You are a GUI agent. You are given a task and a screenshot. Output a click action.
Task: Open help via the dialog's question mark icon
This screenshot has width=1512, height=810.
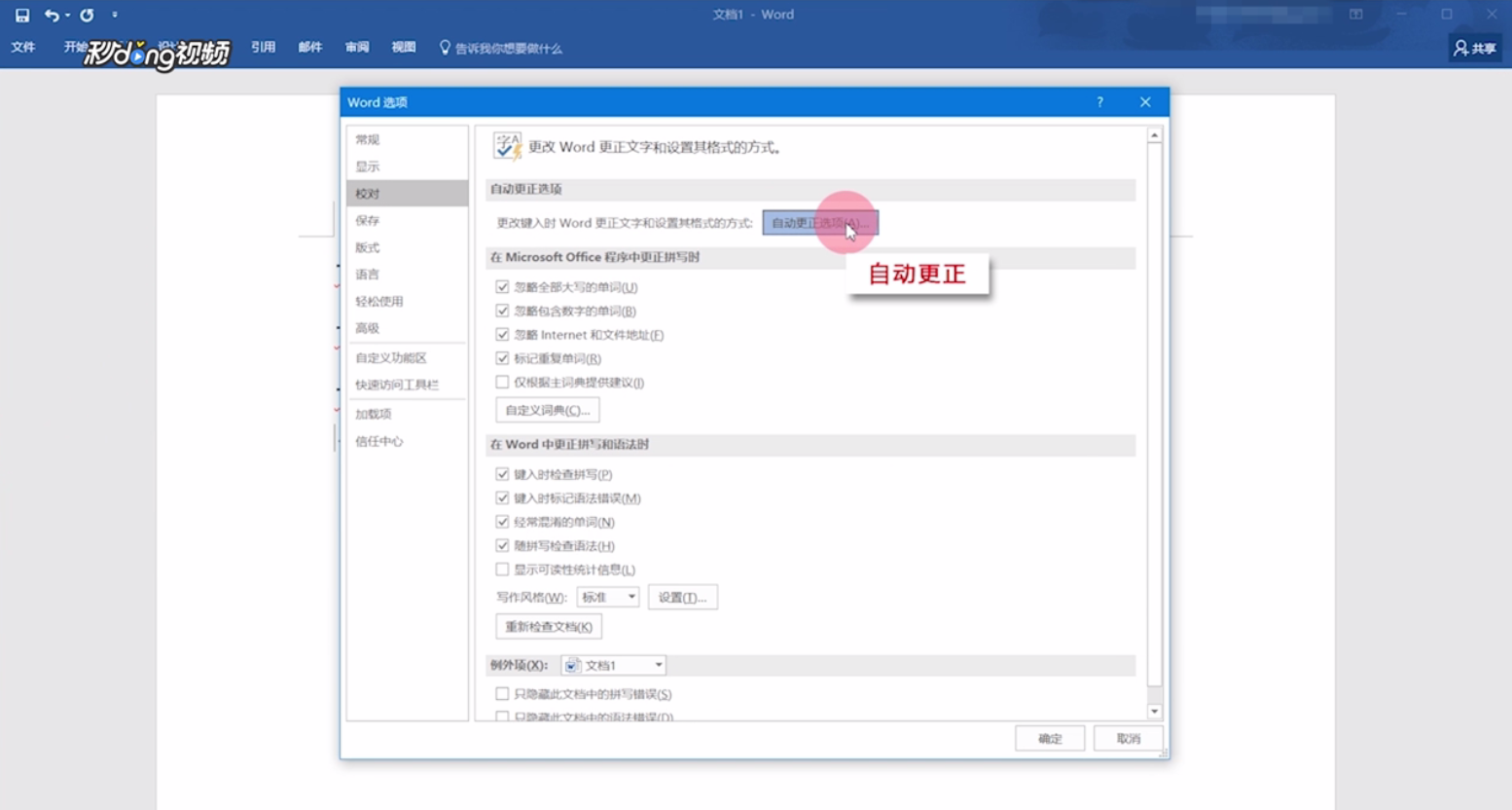[1098, 101]
